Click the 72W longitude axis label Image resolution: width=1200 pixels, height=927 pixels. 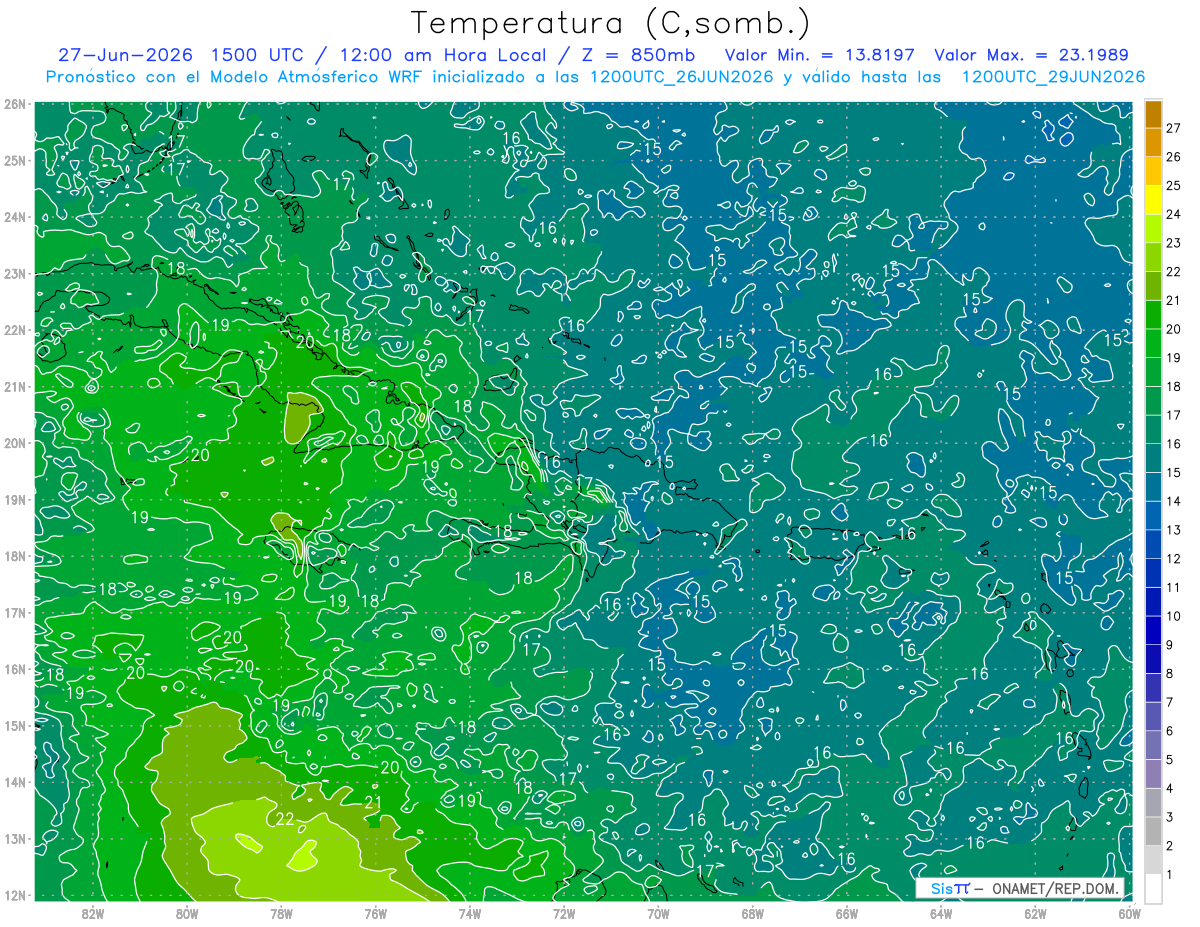(564, 913)
